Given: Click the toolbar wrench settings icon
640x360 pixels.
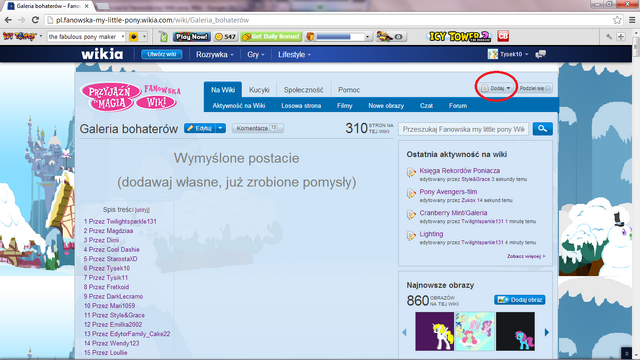Looking at the screenshot, I should click(x=609, y=37).
